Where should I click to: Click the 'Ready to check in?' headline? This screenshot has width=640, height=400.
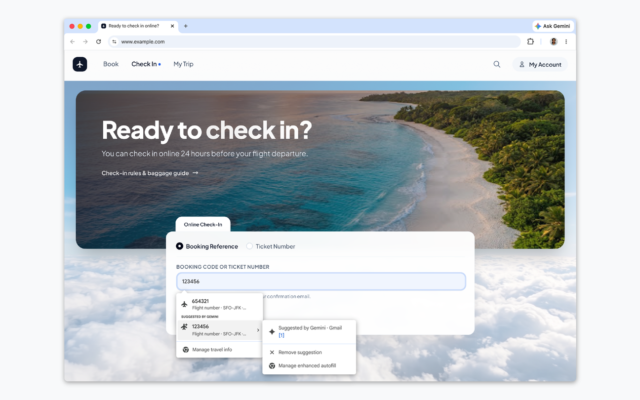pyautogui.click(x=207, y=130)
